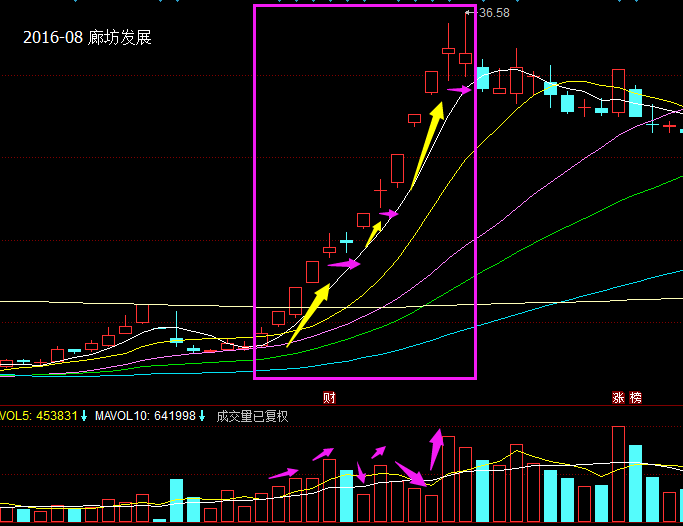
Task: Click the magenta arrow pointing at the top candle
Action: point(458,91)
